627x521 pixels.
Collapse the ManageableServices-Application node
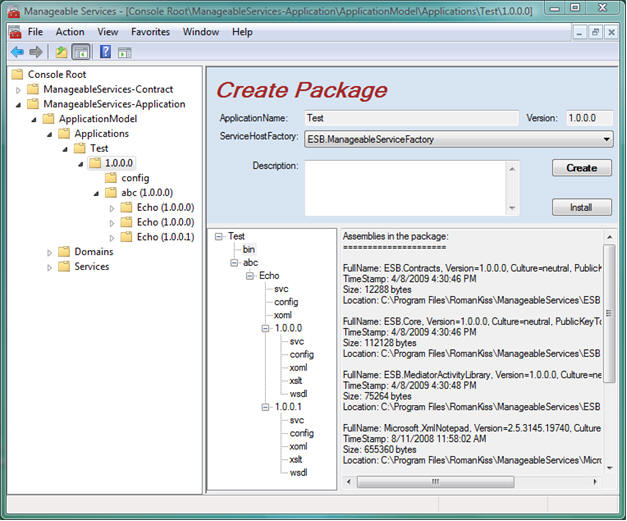point(18,105)
